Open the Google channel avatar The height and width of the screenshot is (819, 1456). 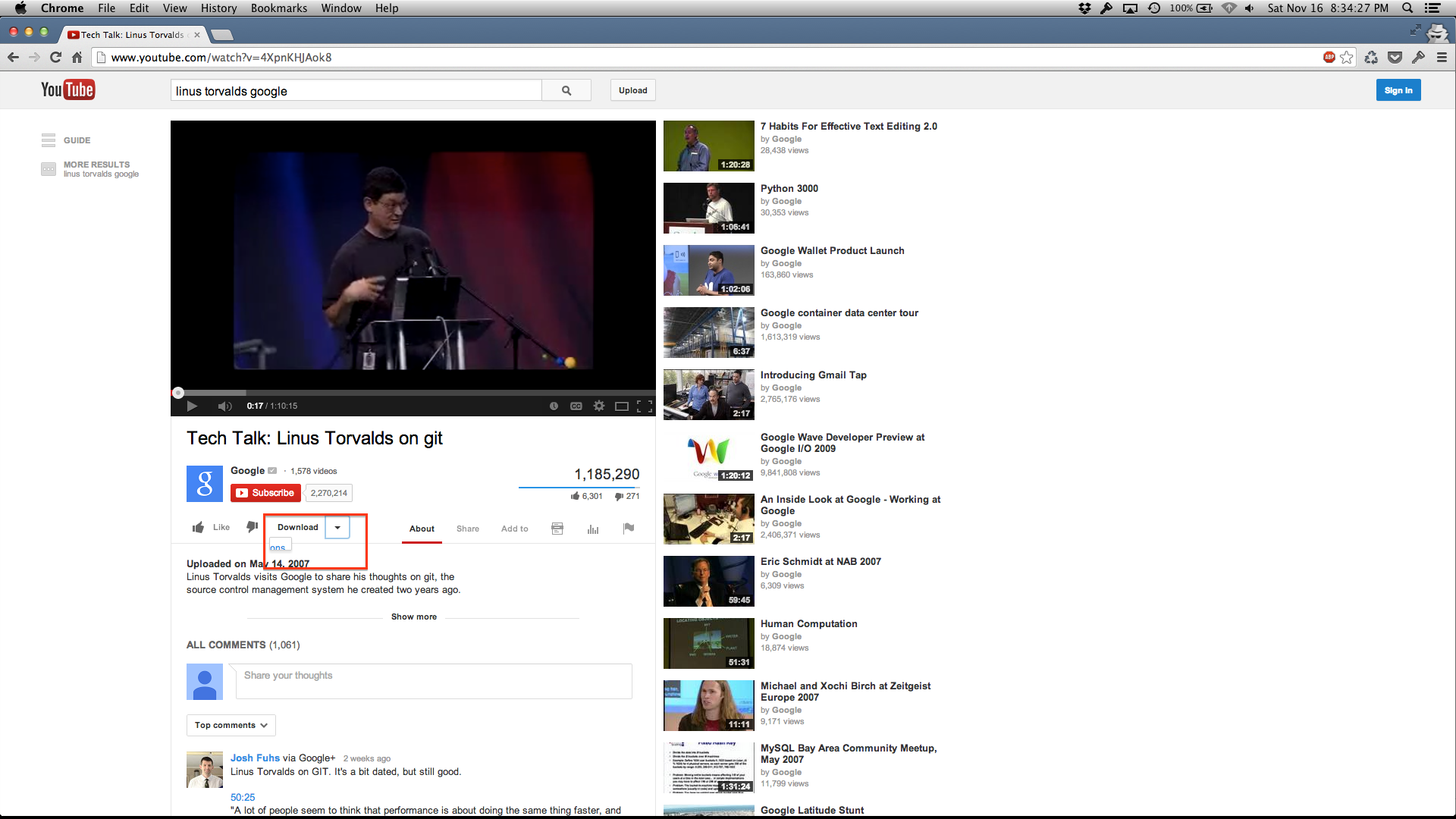[205, 484]
